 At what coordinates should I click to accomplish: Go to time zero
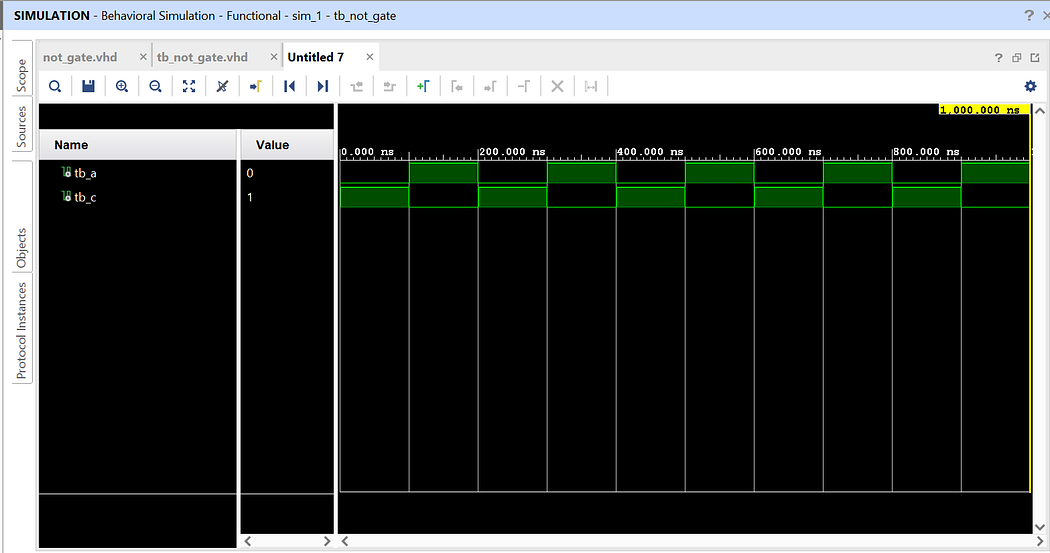(289, 86)
